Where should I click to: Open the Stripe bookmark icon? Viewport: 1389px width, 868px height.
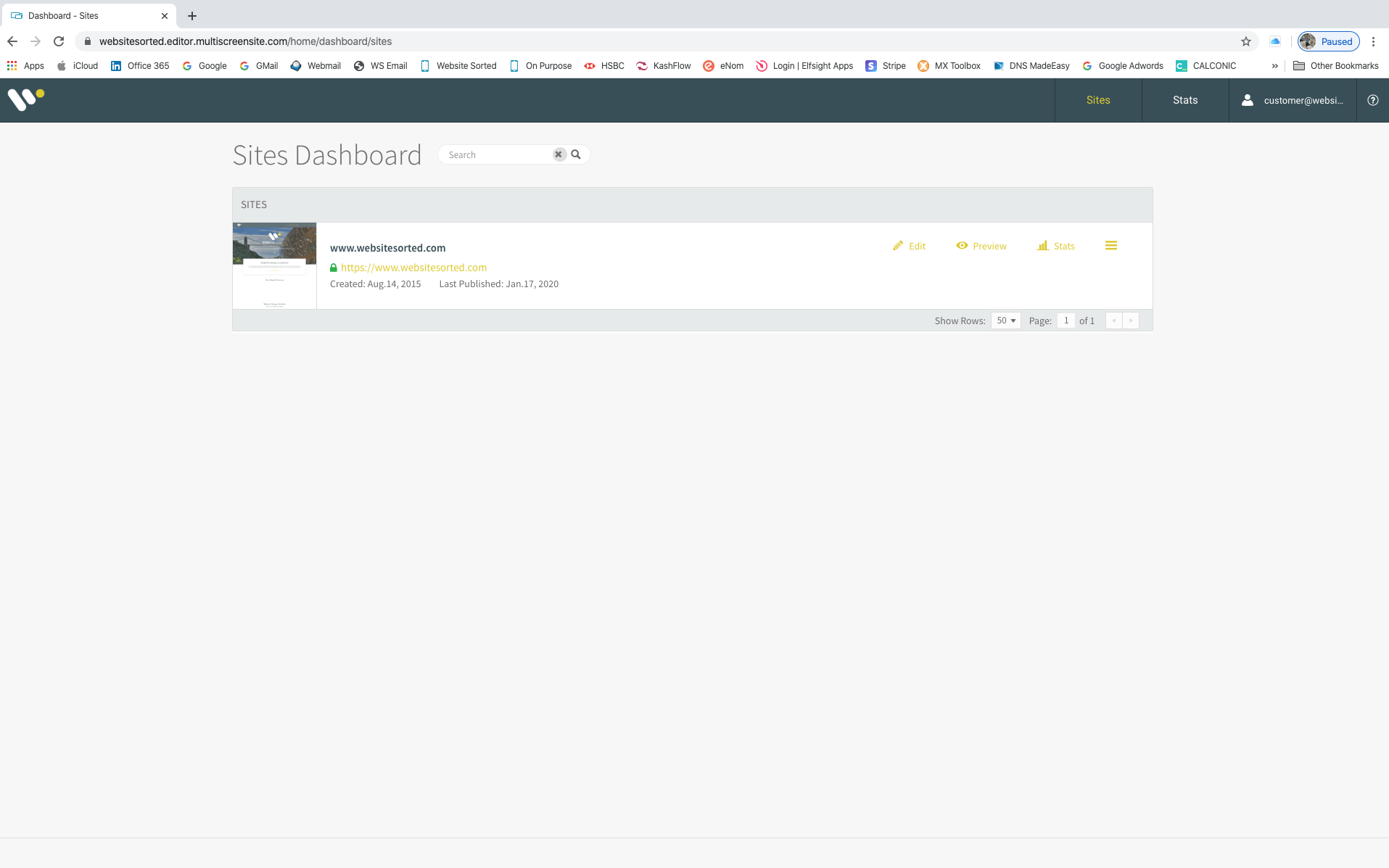(x=870, y=65)
